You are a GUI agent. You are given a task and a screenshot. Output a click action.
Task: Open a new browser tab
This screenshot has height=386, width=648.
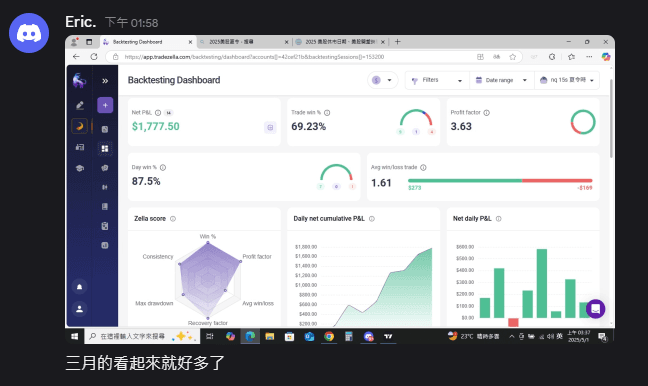coord(398,42)
